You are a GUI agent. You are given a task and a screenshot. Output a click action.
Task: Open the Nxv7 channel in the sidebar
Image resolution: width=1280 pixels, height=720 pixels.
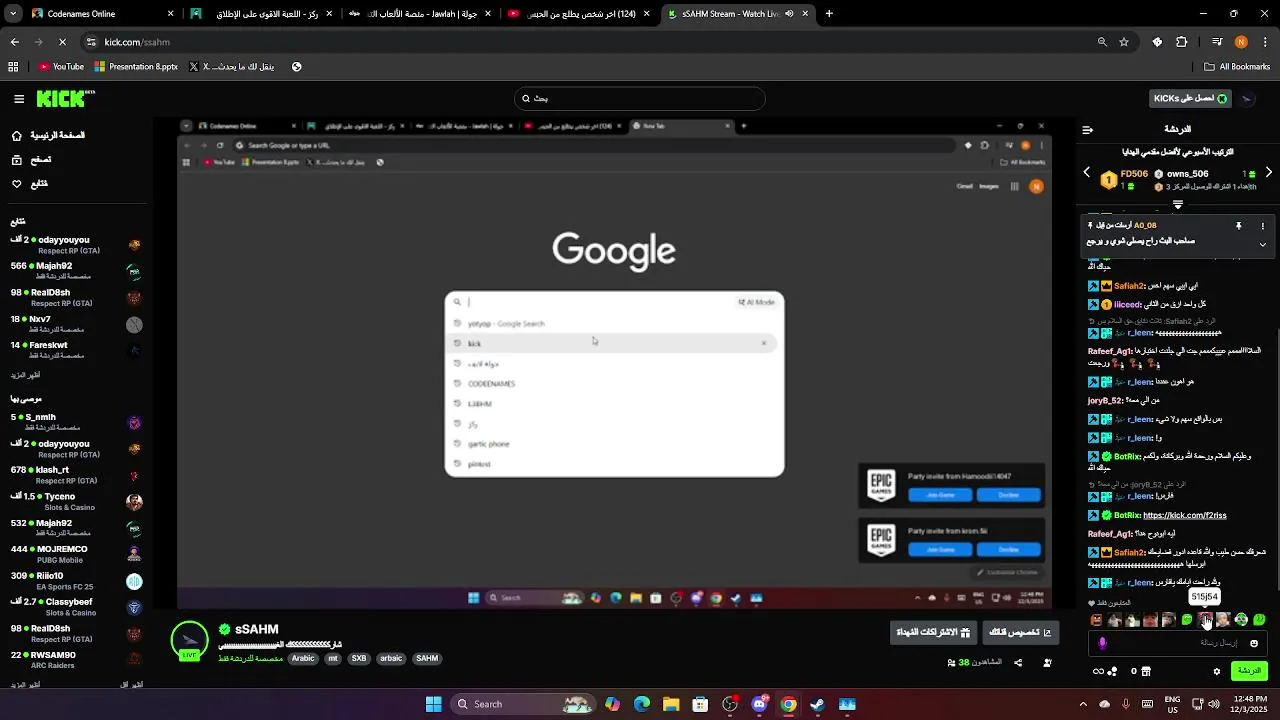click(x=75, y=324)
